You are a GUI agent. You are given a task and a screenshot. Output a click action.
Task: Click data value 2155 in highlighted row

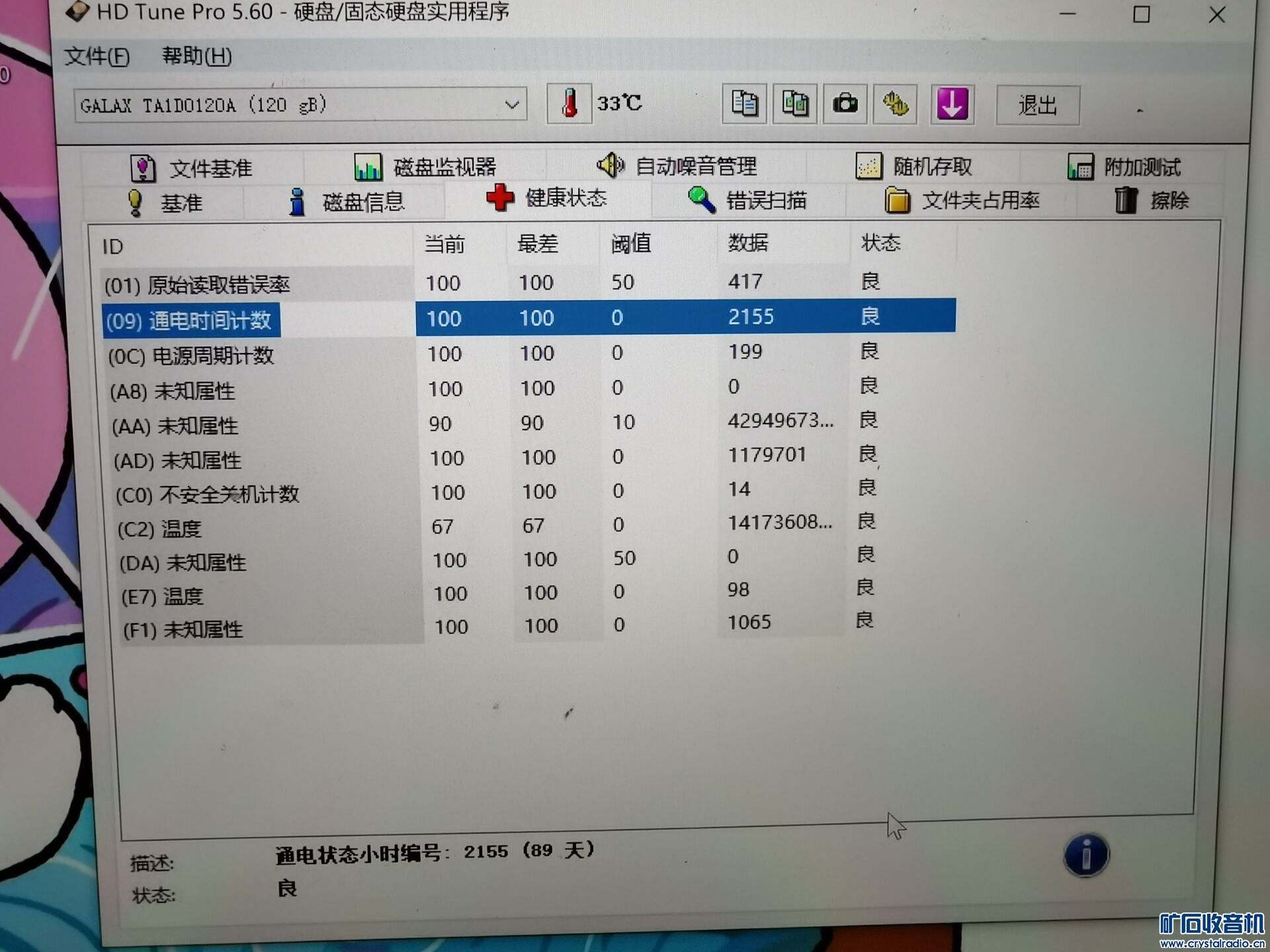[751, 317]
